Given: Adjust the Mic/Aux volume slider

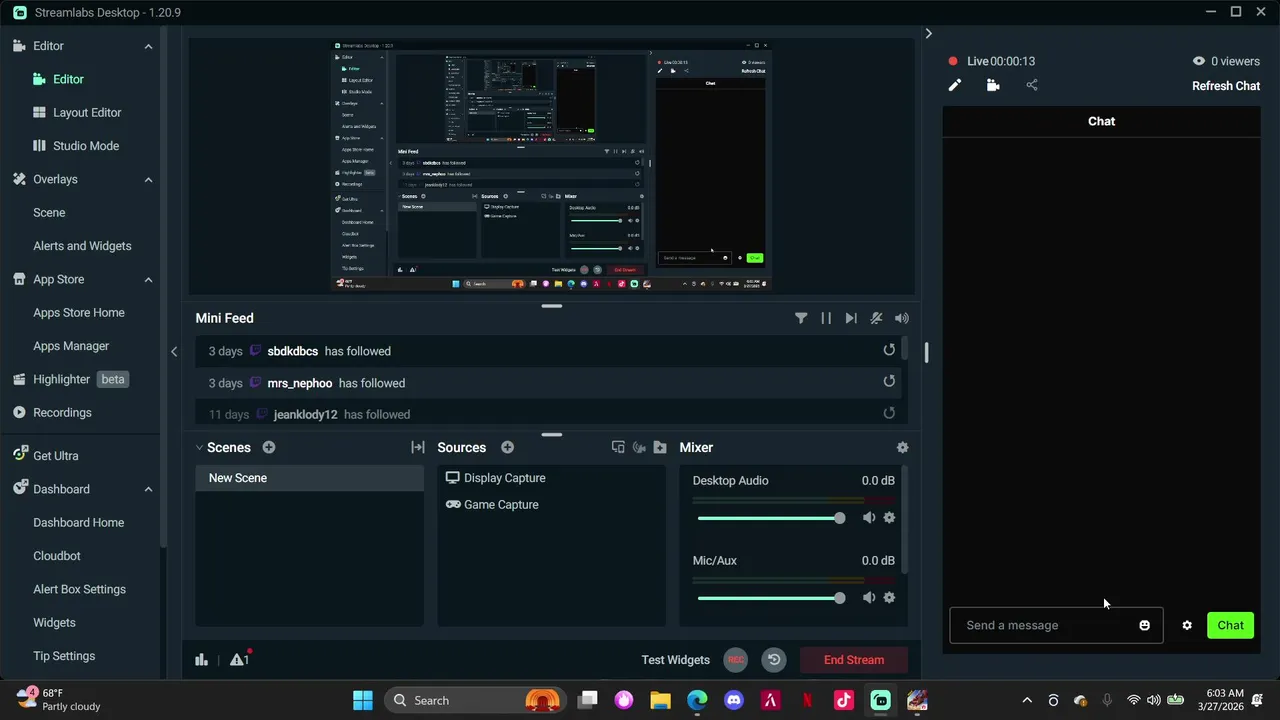Looking at the screenshot, I should pos(771,598).
